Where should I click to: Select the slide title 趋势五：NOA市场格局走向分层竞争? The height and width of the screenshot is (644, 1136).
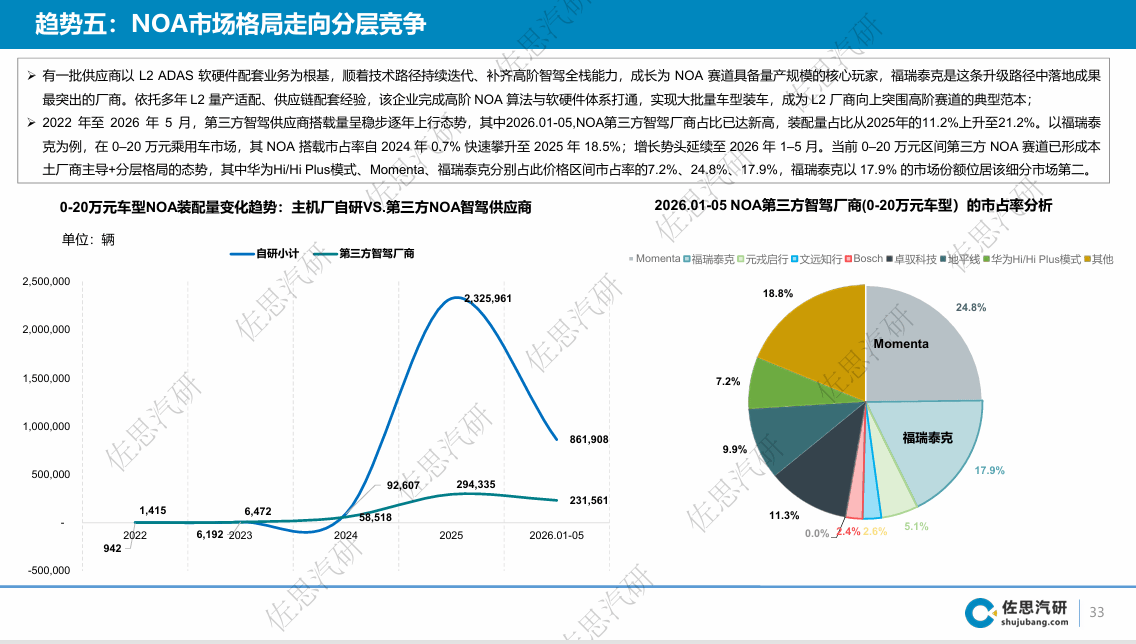(230, 24)
